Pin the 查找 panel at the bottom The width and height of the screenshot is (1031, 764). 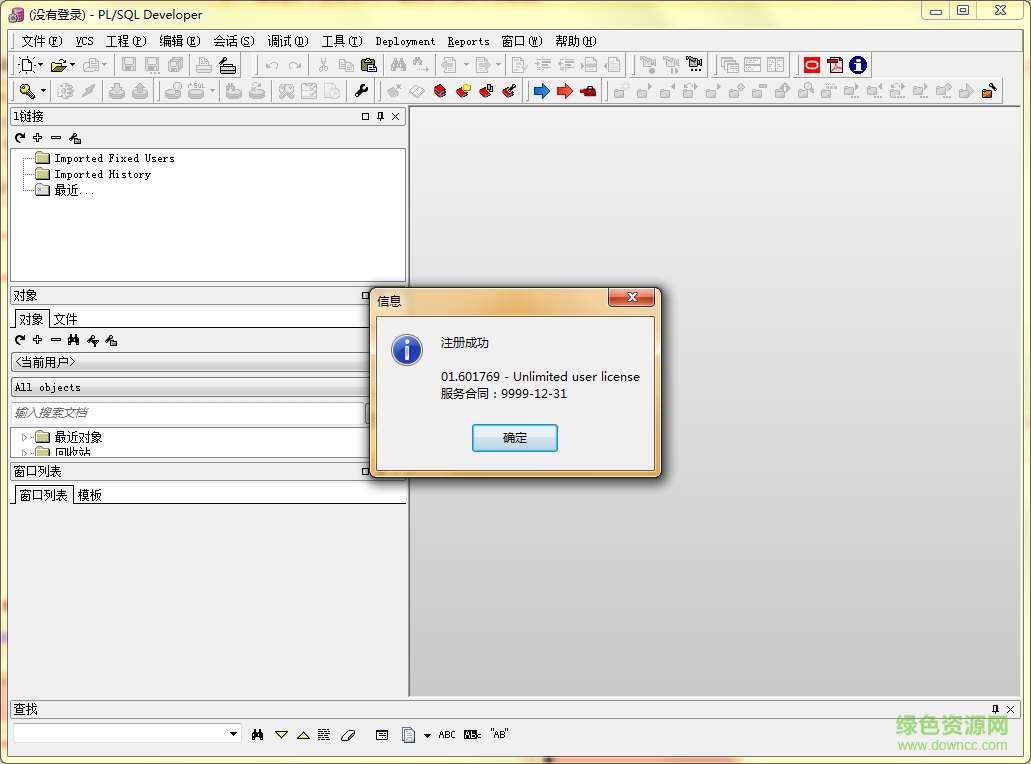coord(996,709)
